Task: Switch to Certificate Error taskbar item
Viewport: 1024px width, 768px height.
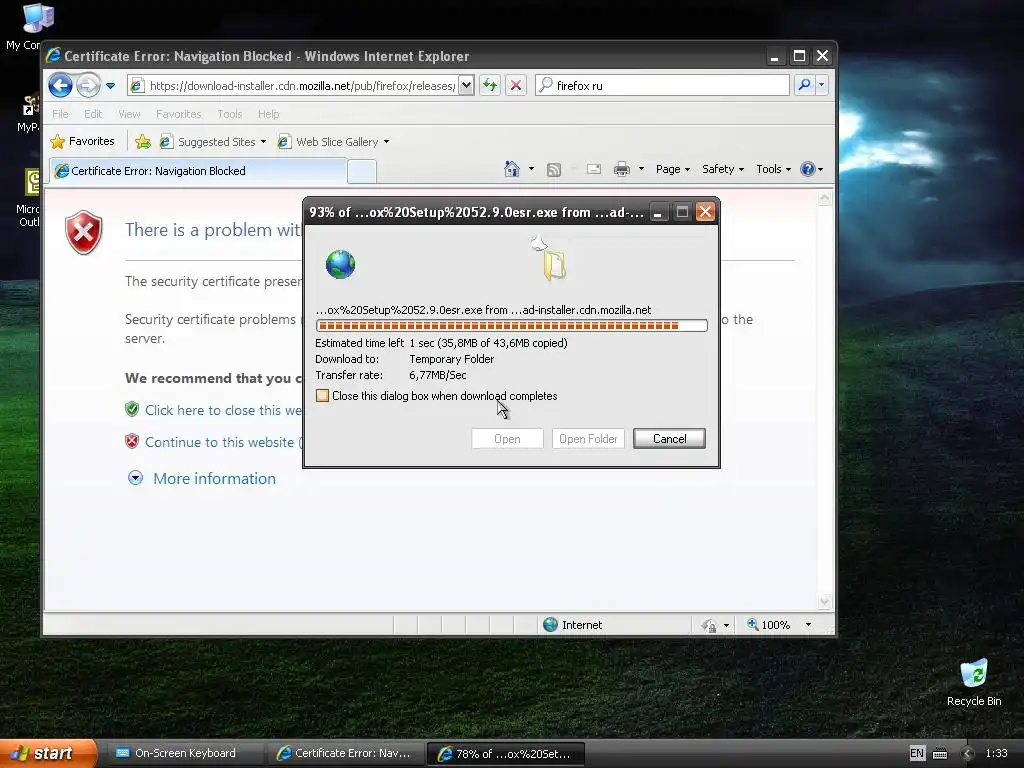Action: point(344,754)
